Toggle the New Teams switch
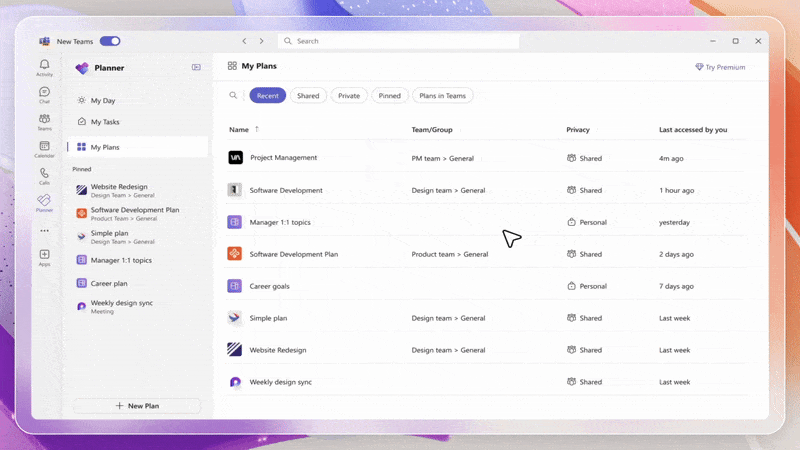The image size is (800, 450). coord(110,41)
